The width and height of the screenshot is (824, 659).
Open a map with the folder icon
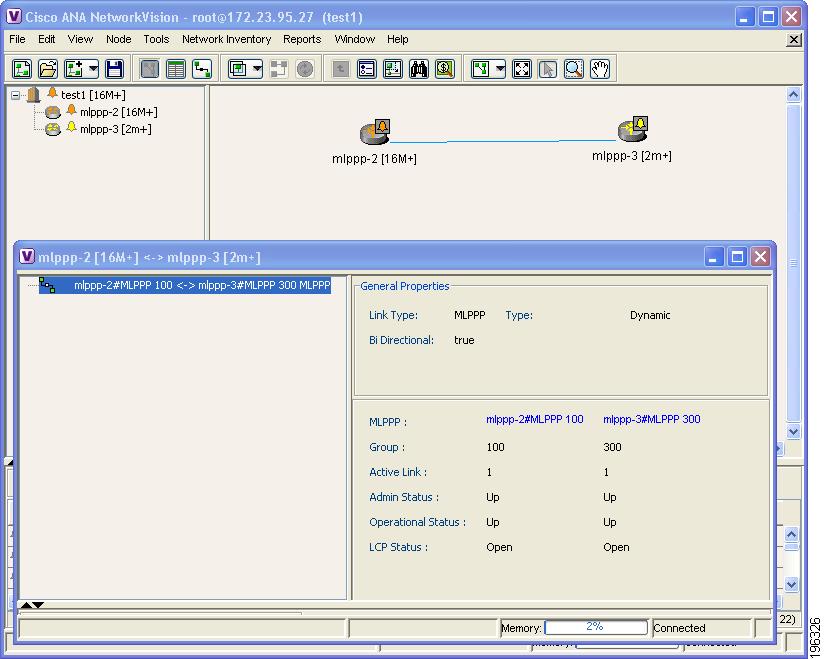(x=48, y=69)
